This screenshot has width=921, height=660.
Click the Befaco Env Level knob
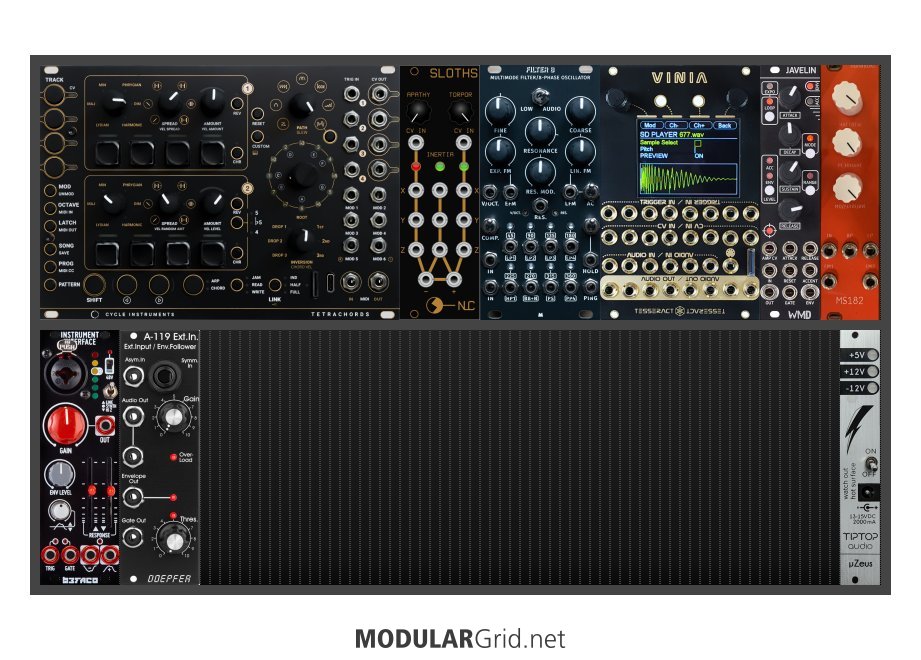(59, 474)
